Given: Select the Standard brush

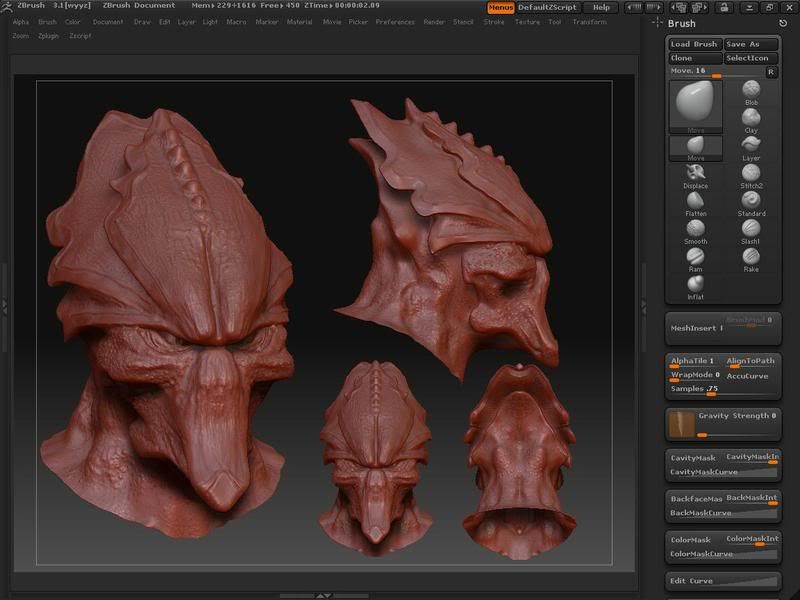Looking at the screenshot, I should click(x=751, y=201).
